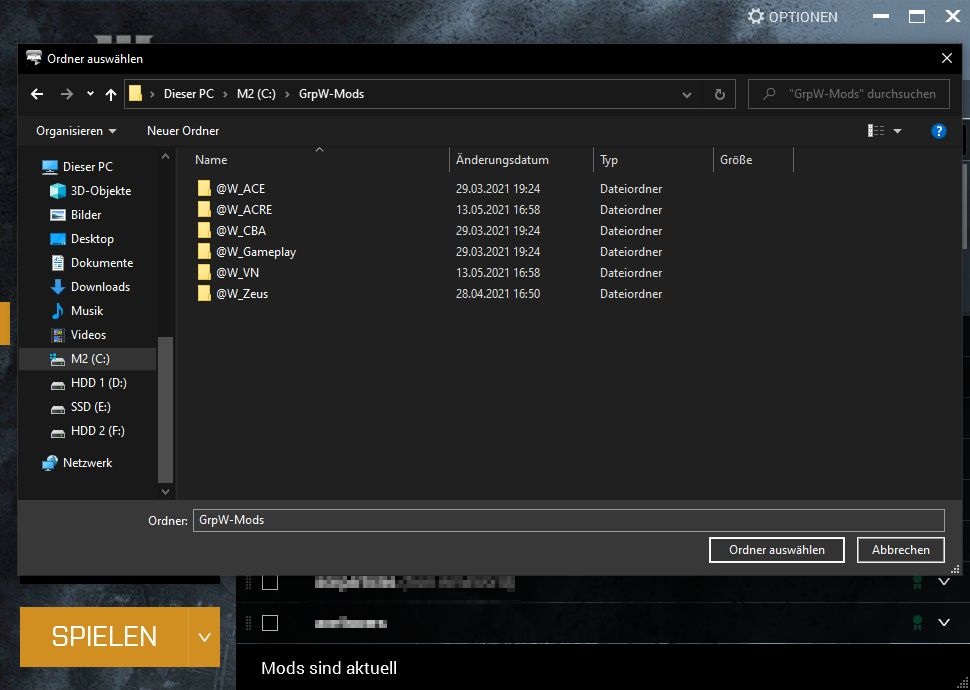This screenshot has width=970, height=690.
Task: Select the @W_Zeus folder
Action: pyautogui.click(x=241, y=294)
